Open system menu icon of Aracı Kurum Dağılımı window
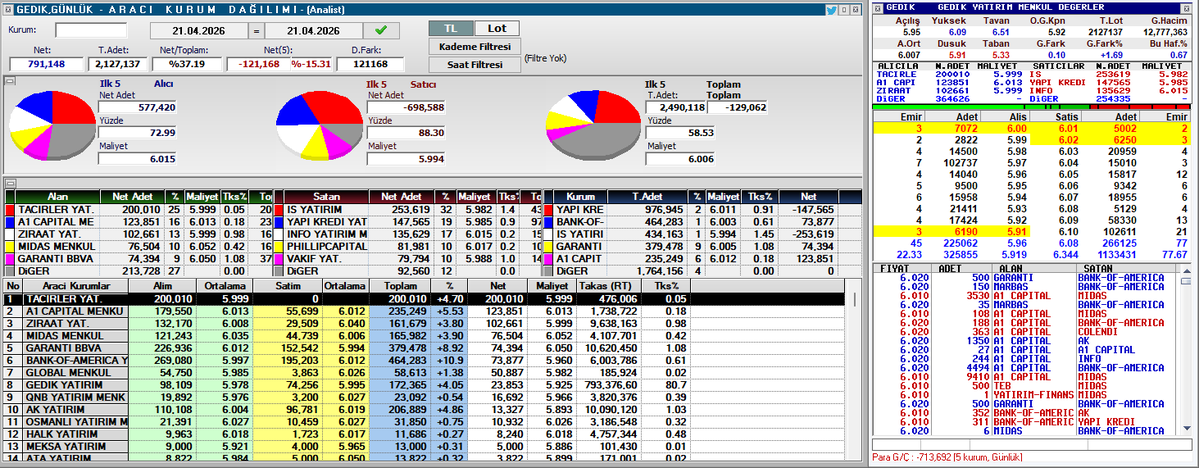This screenshot has height=468, width=1199. 8,10
